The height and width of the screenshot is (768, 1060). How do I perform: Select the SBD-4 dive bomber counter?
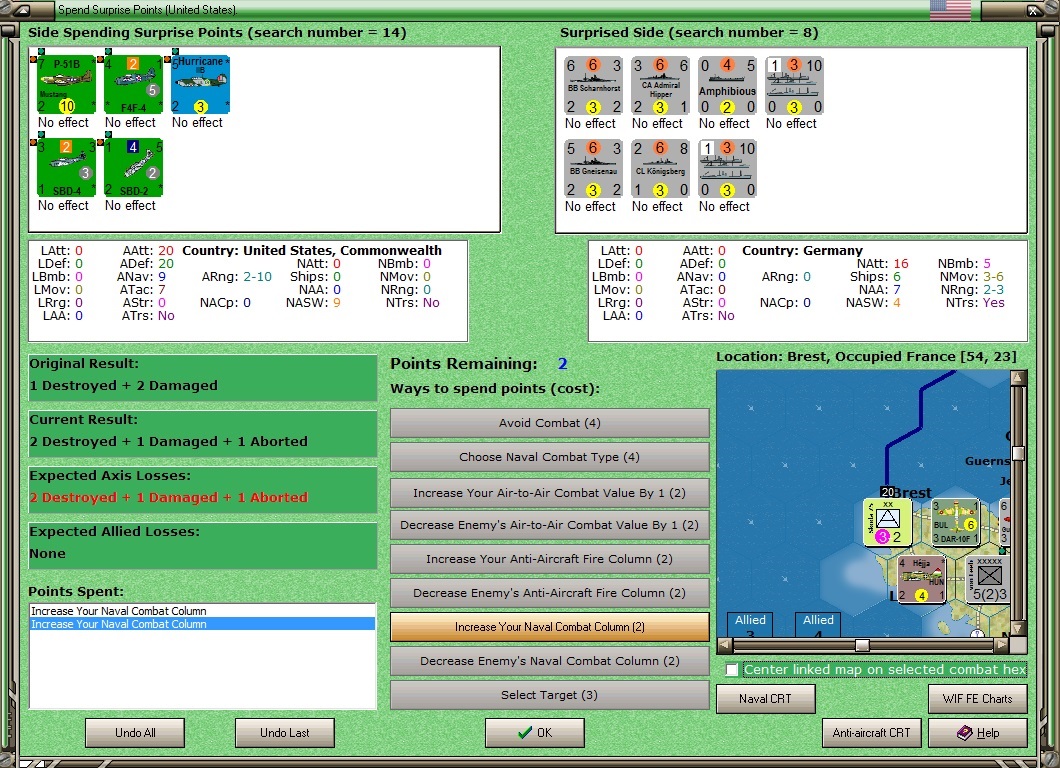pyautogui.click(x=66, y=168)
